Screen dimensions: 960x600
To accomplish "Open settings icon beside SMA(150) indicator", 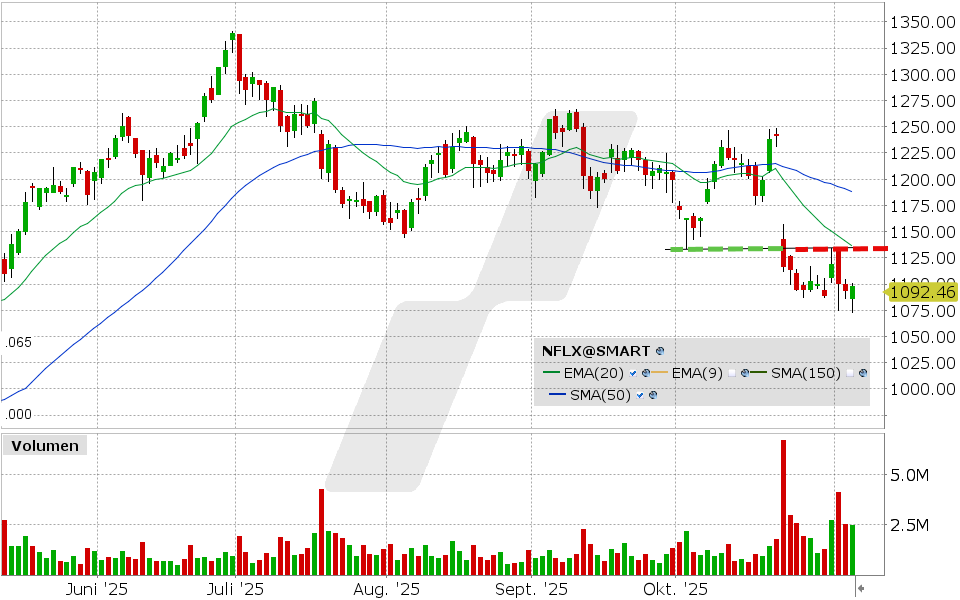I will [x=862, y=374].
